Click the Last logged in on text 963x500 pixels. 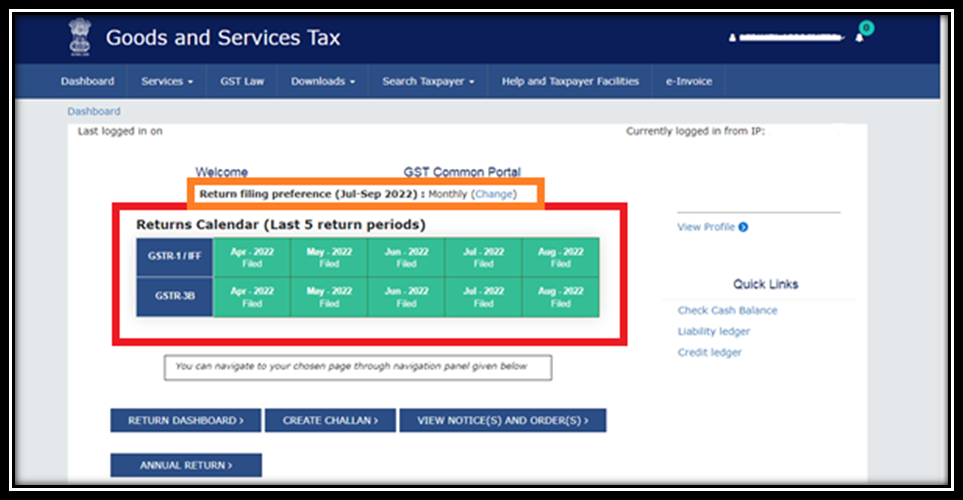coord(120,131)
